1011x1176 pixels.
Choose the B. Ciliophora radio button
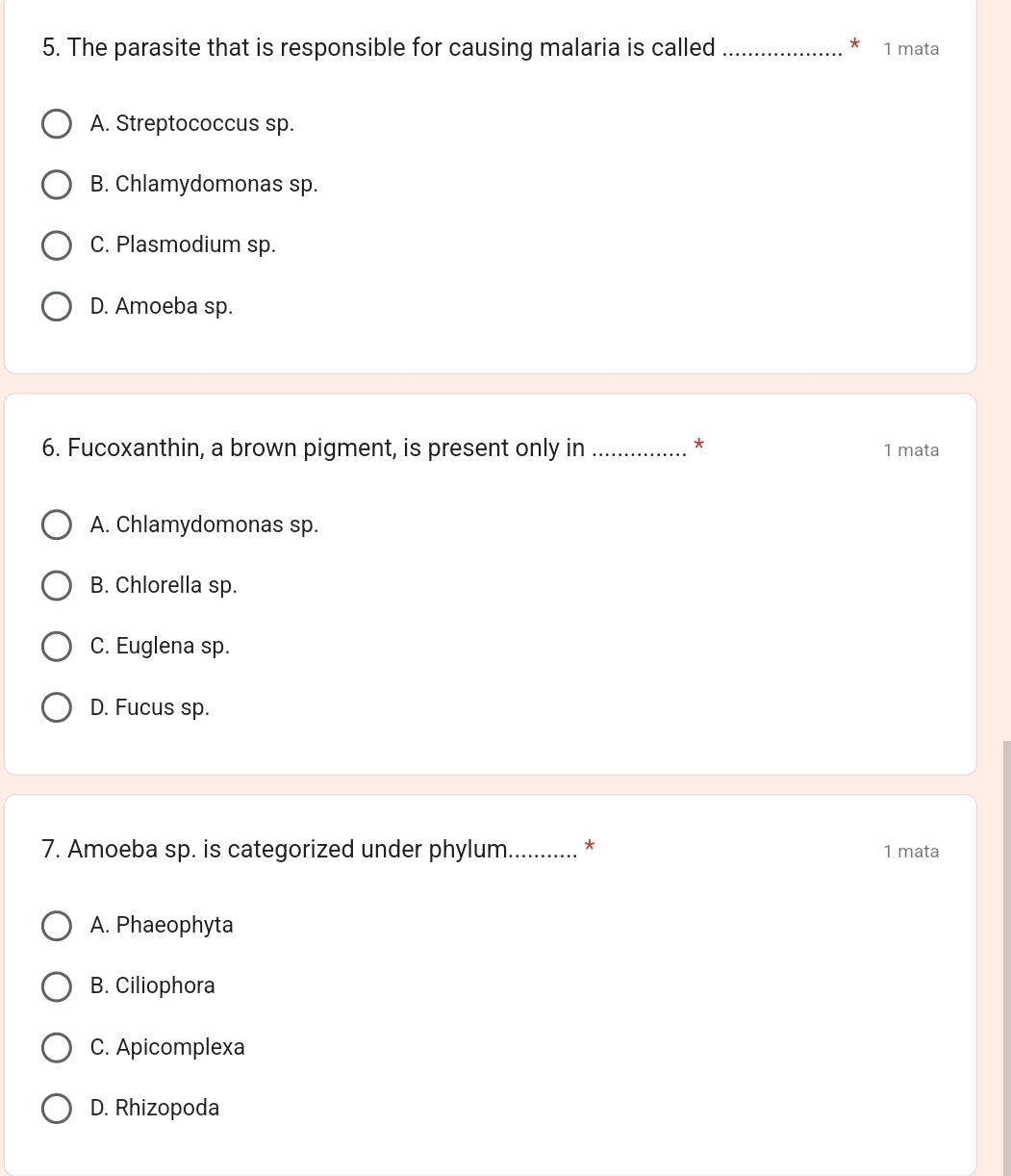(57, 986)
